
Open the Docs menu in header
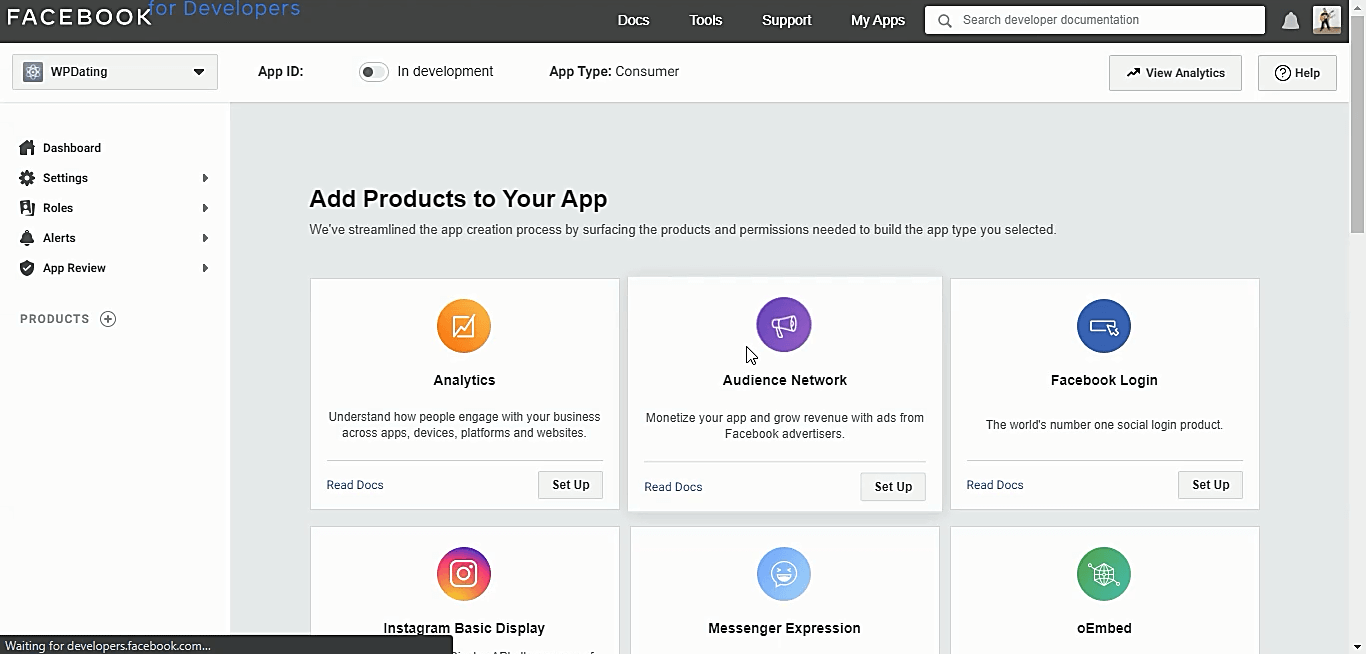[633, 20]
